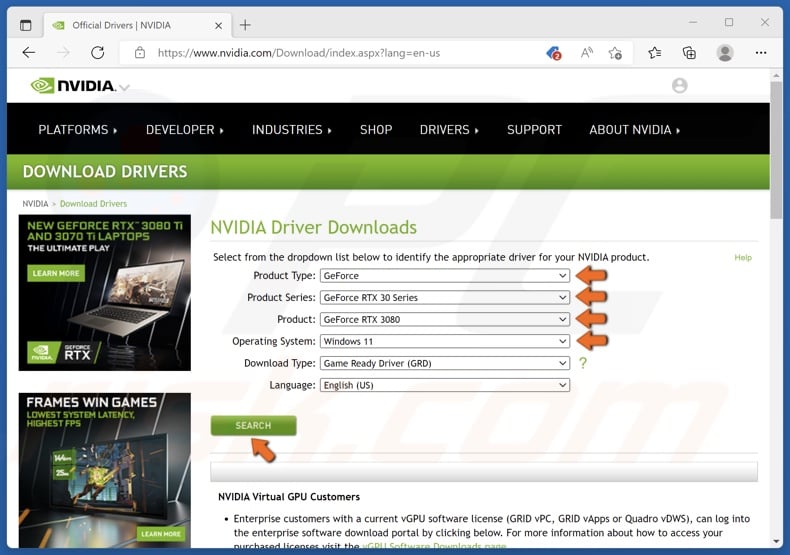This screenshot has height=555, width=790.
Task: Open the DEVELOPER menu
Action: (184, 129)
